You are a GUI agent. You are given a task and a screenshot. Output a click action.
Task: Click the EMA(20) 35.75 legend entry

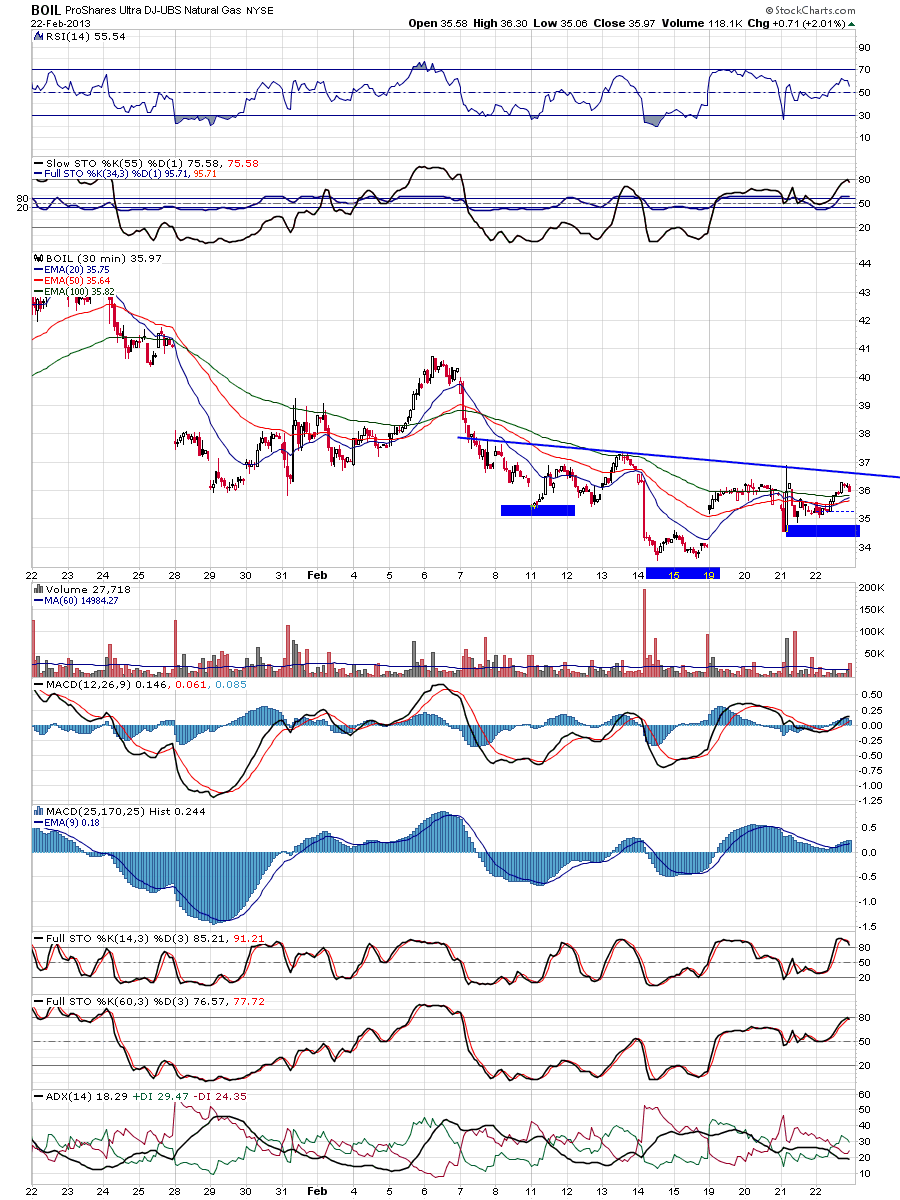pos(78,271)
